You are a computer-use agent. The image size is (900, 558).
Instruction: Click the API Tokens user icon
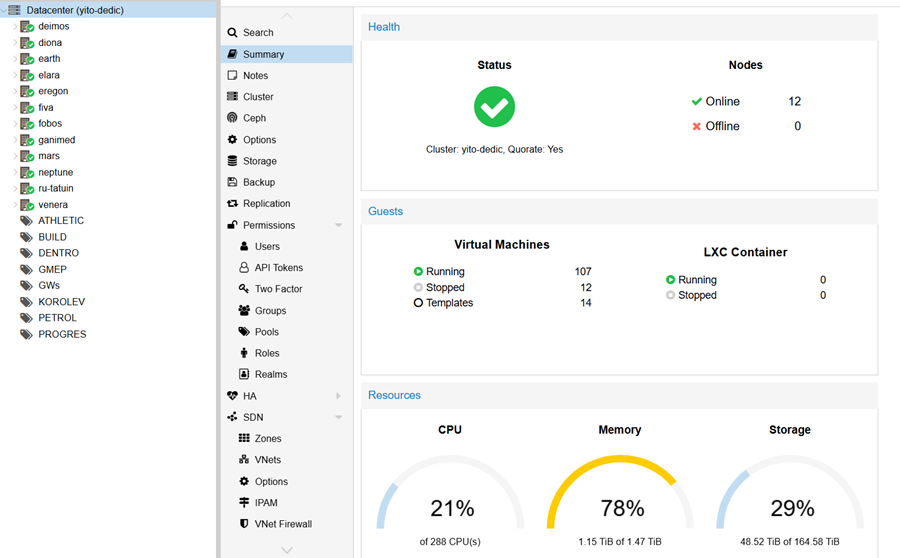tap(244, 268)
